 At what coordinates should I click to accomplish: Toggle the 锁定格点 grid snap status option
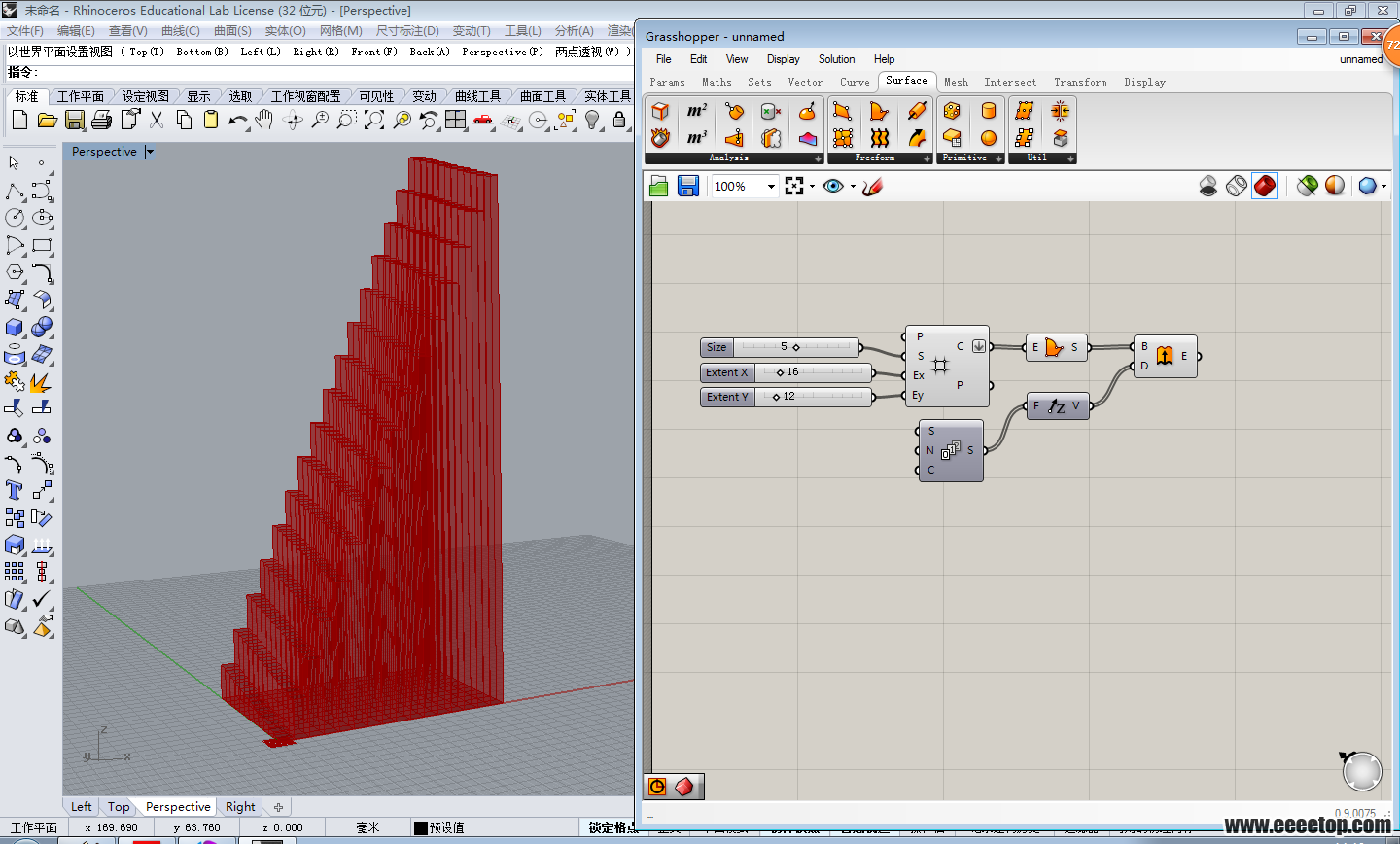(612, 827)
